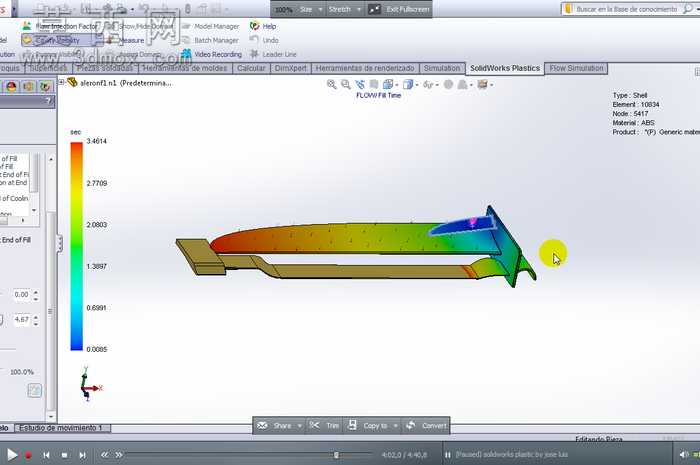This screenshot has height=465, width=700.
Task: Open Herramientas de renderizado tab
Action: coord(365,68)
